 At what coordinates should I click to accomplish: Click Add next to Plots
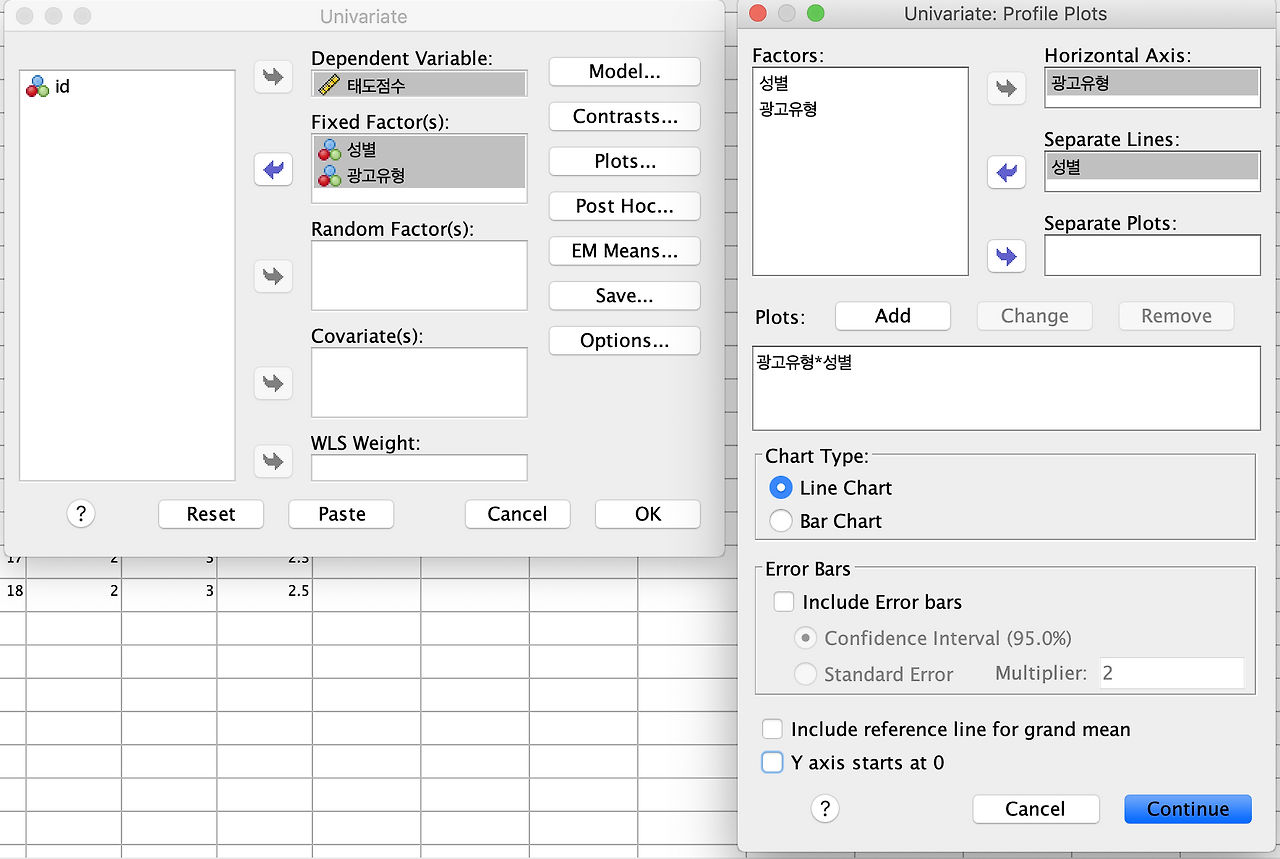pyautogui.click(x=893, y=316)
